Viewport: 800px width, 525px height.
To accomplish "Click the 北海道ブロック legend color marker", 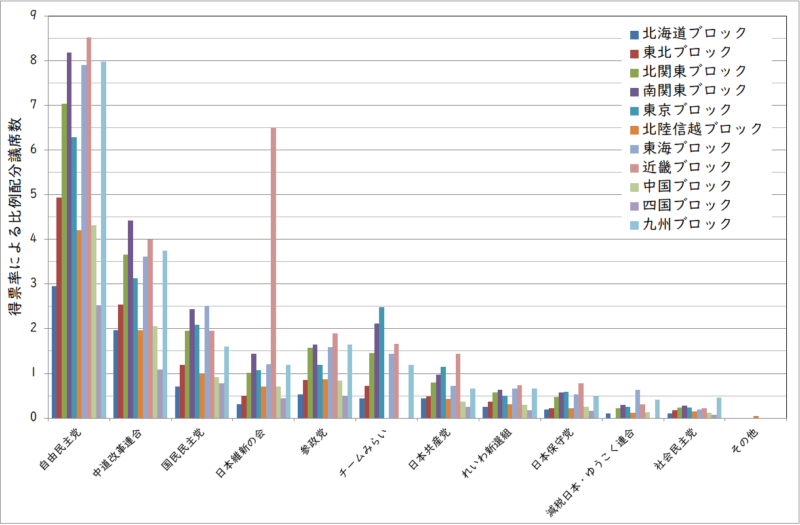I will point(634,33).
